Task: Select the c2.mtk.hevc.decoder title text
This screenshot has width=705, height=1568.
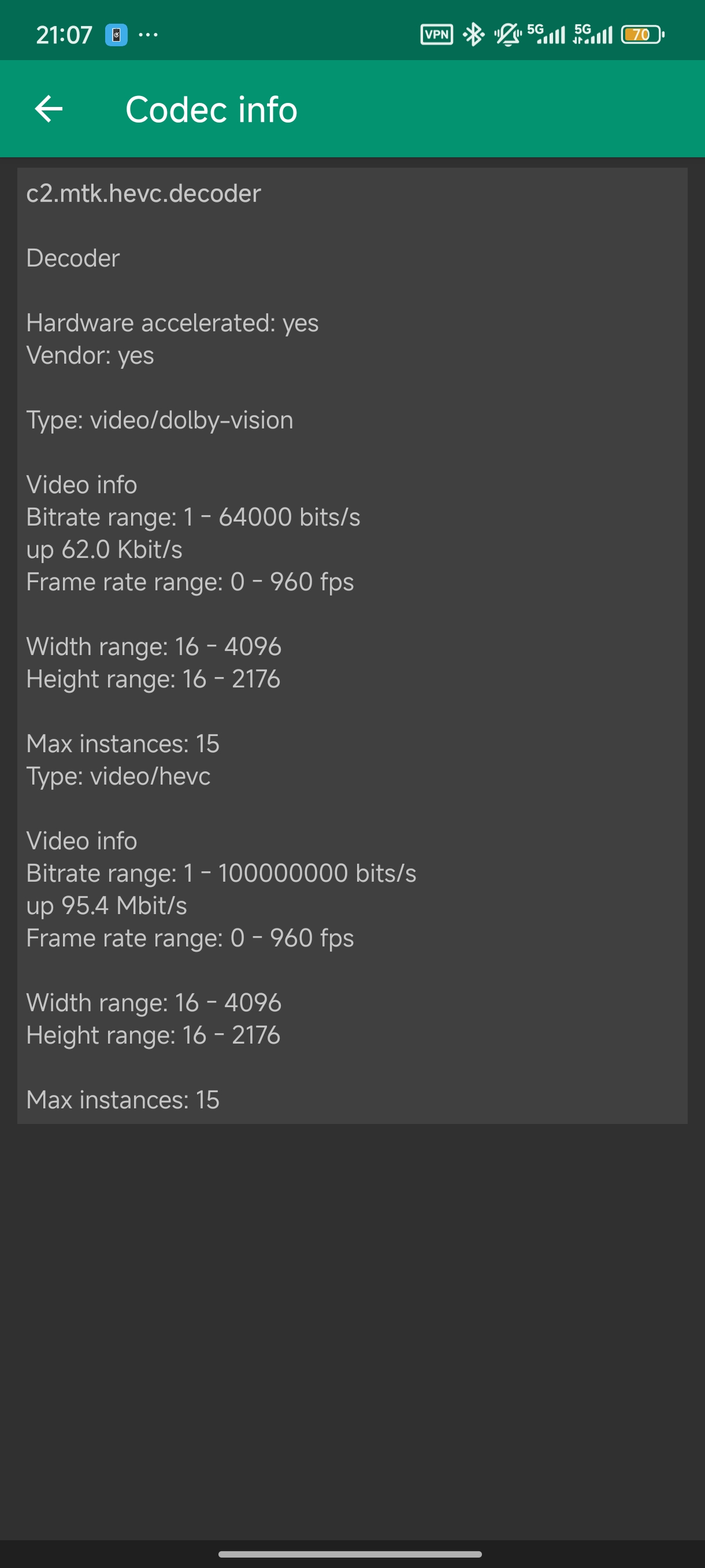Action: tap(142, 193)
